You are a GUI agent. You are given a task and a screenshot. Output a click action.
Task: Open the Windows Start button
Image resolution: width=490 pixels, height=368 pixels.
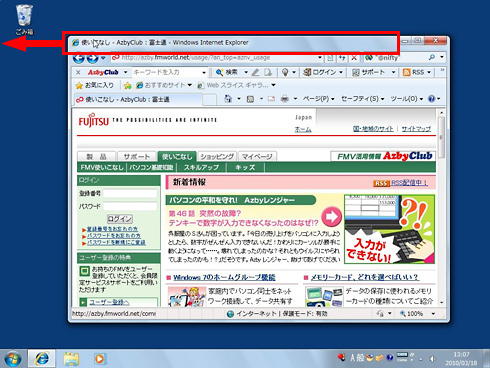[x=13, y=359]
